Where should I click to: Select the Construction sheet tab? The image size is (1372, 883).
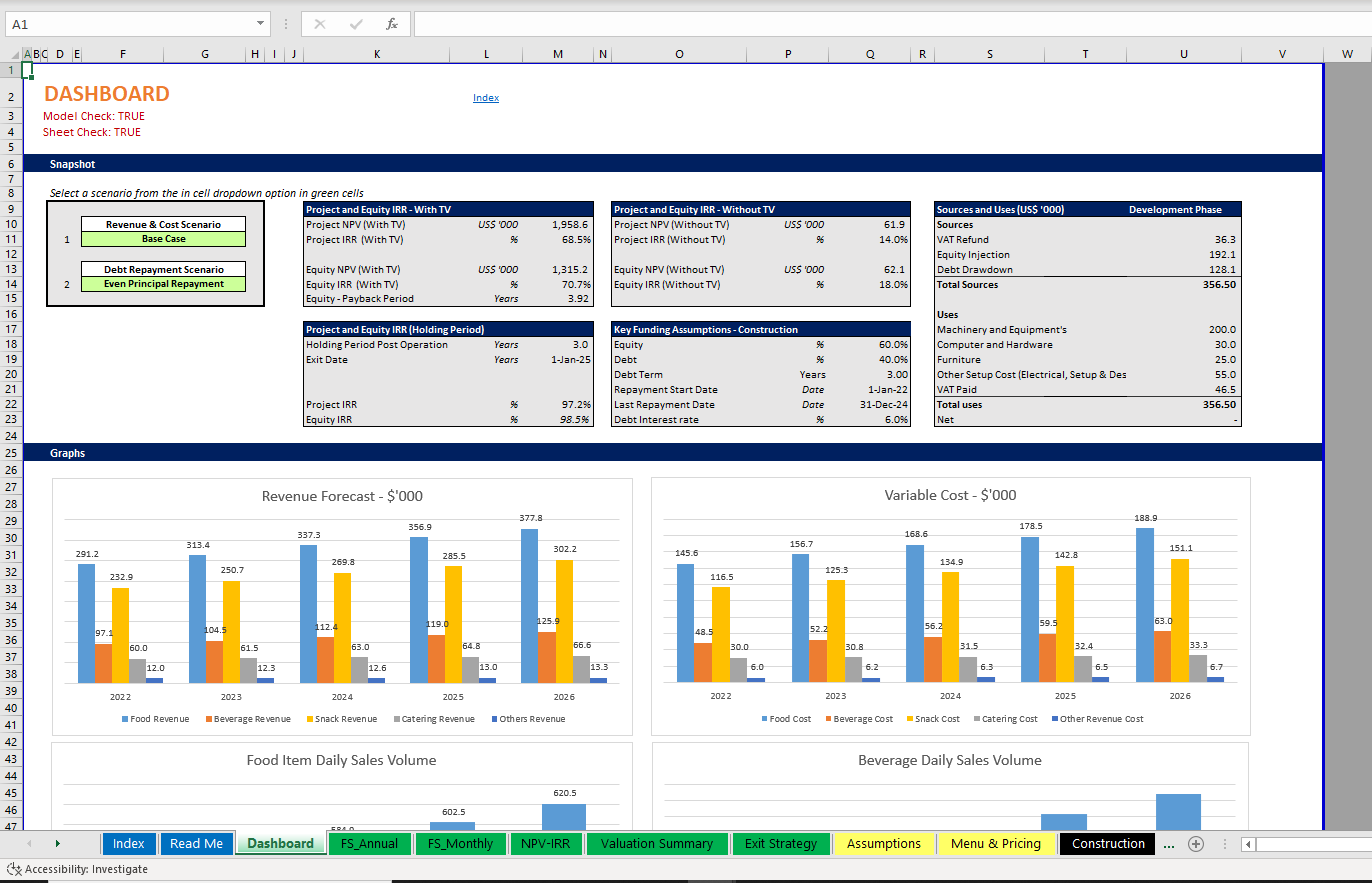[1107, 843]
